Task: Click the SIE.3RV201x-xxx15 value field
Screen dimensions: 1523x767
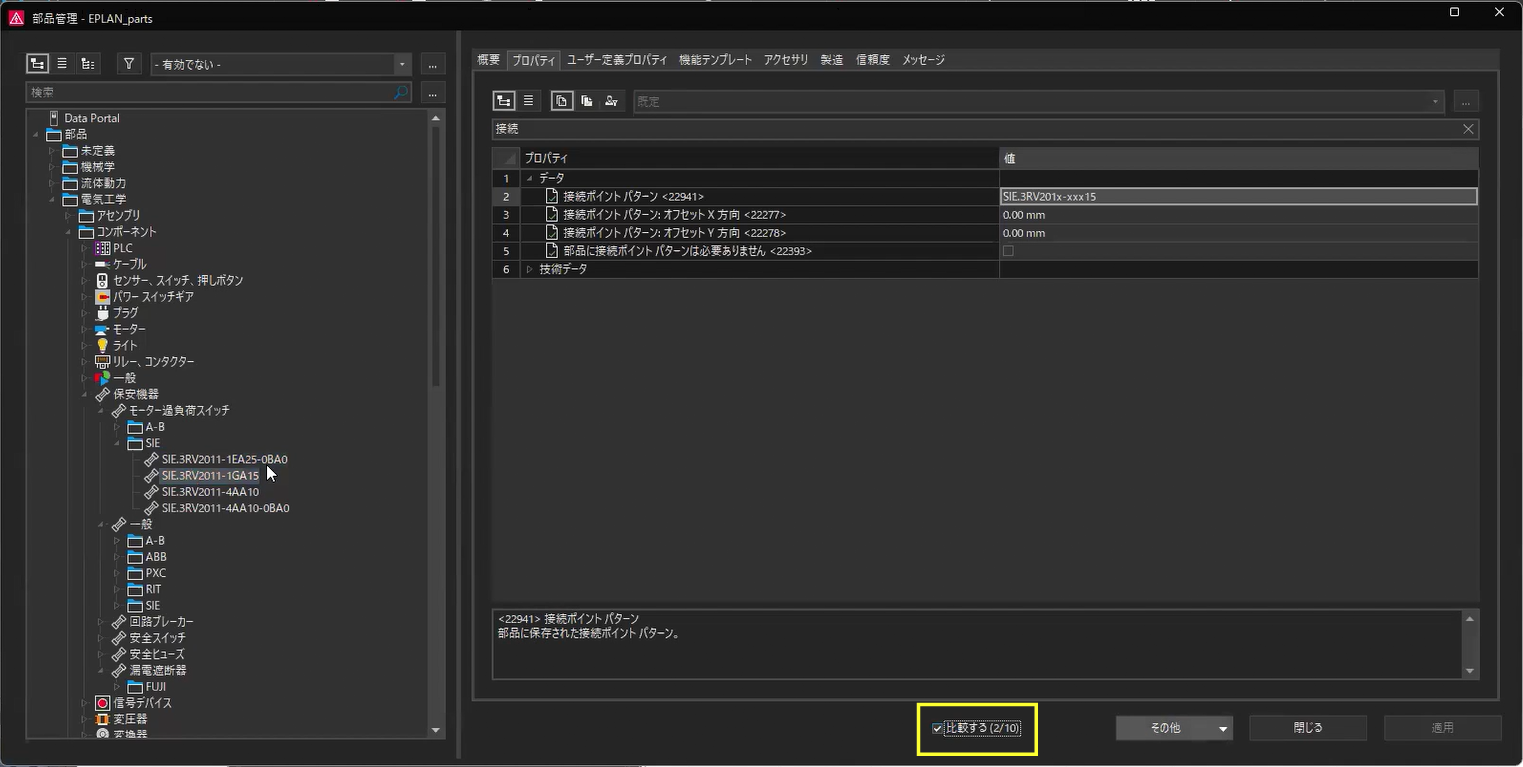Action: [1239, 197]
